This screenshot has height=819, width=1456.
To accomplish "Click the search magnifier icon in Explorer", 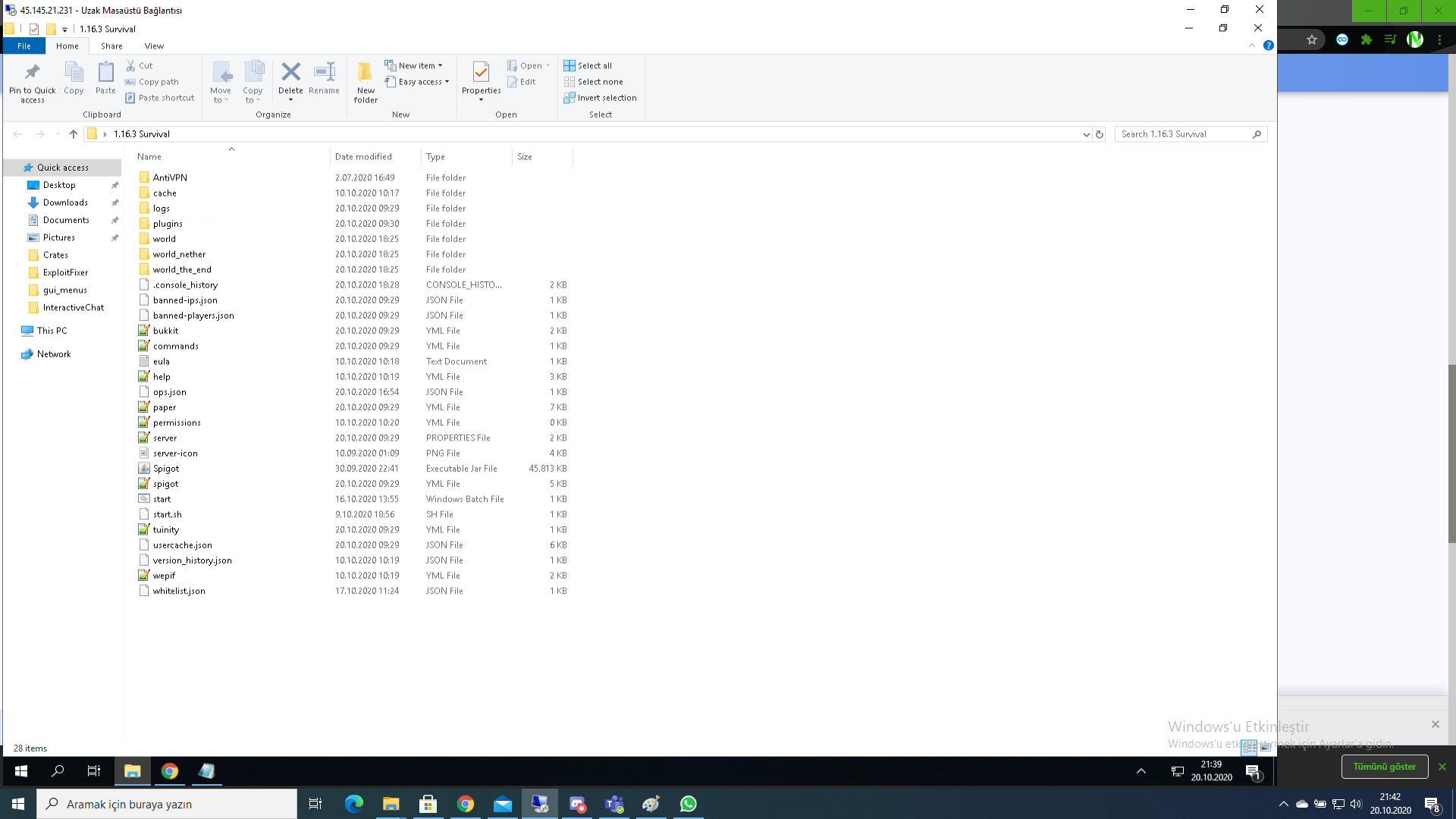I will click(x=1257, y=134).
